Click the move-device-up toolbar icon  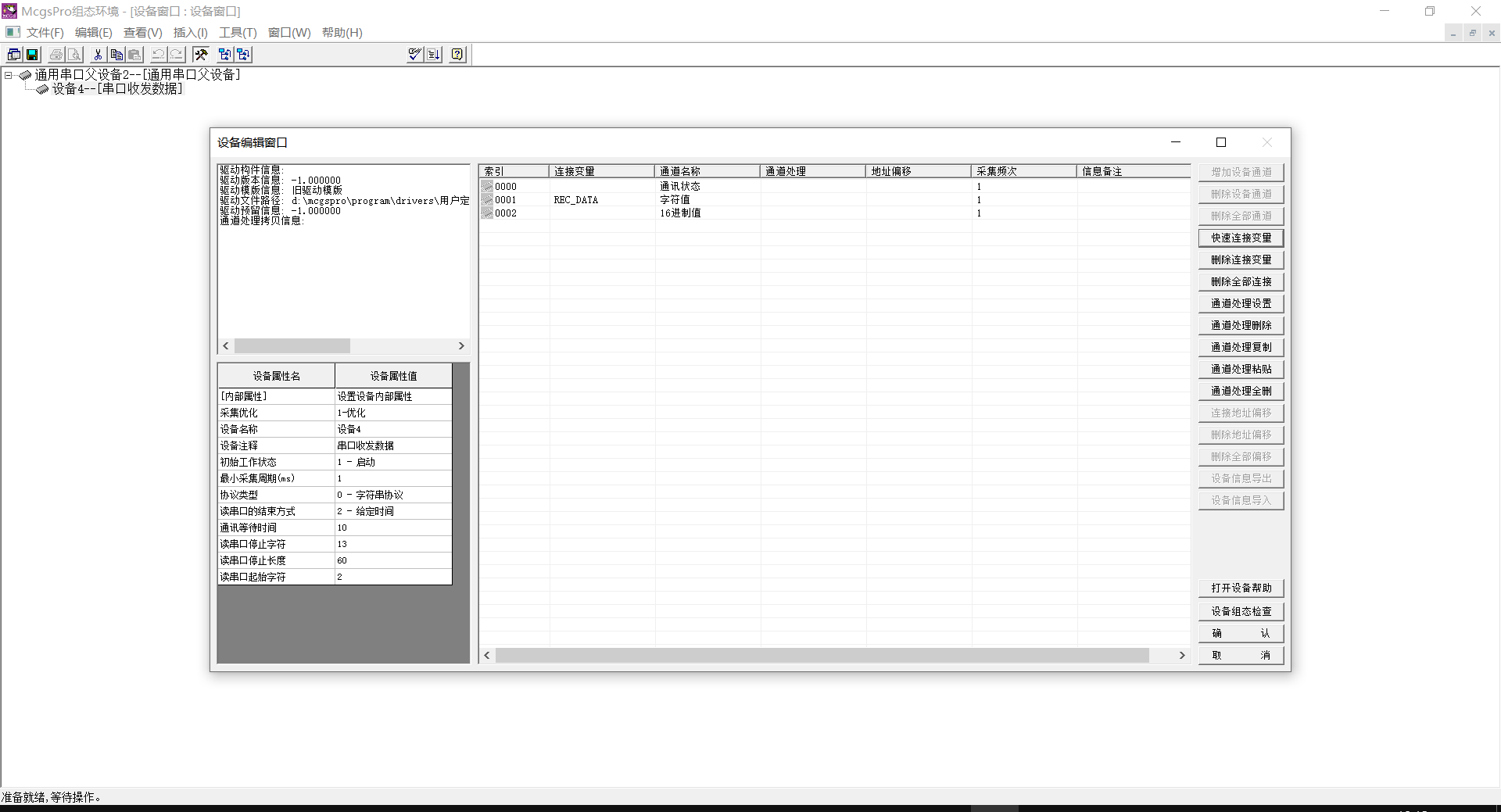pyautogui.click(x=224, y=54)
